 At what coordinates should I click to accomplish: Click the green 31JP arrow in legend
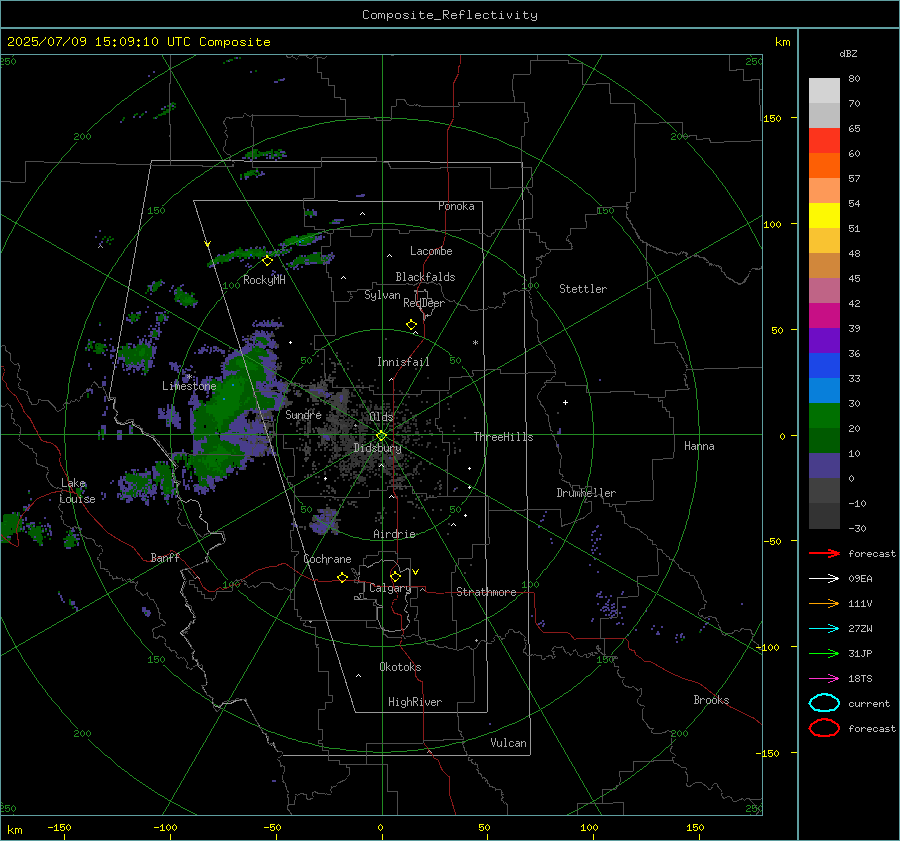pos(824,653)
